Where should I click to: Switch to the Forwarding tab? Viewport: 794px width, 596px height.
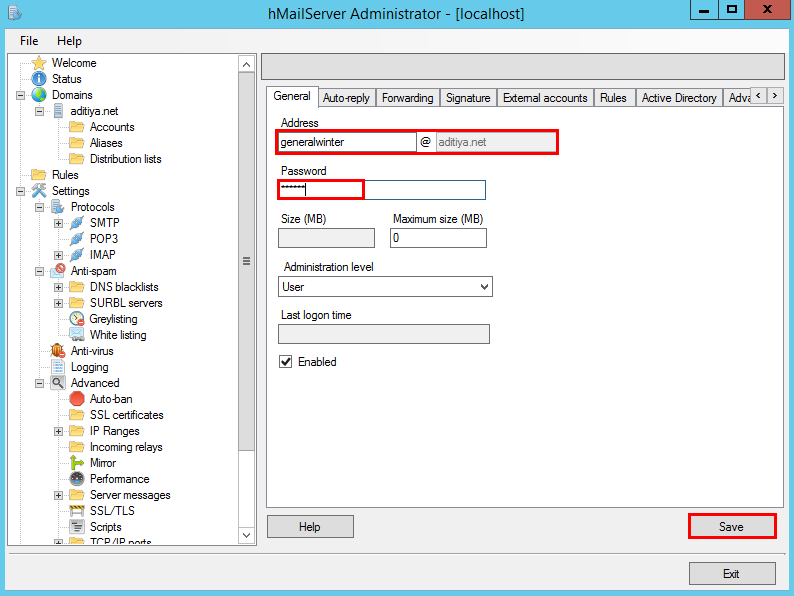pos(408,98)
